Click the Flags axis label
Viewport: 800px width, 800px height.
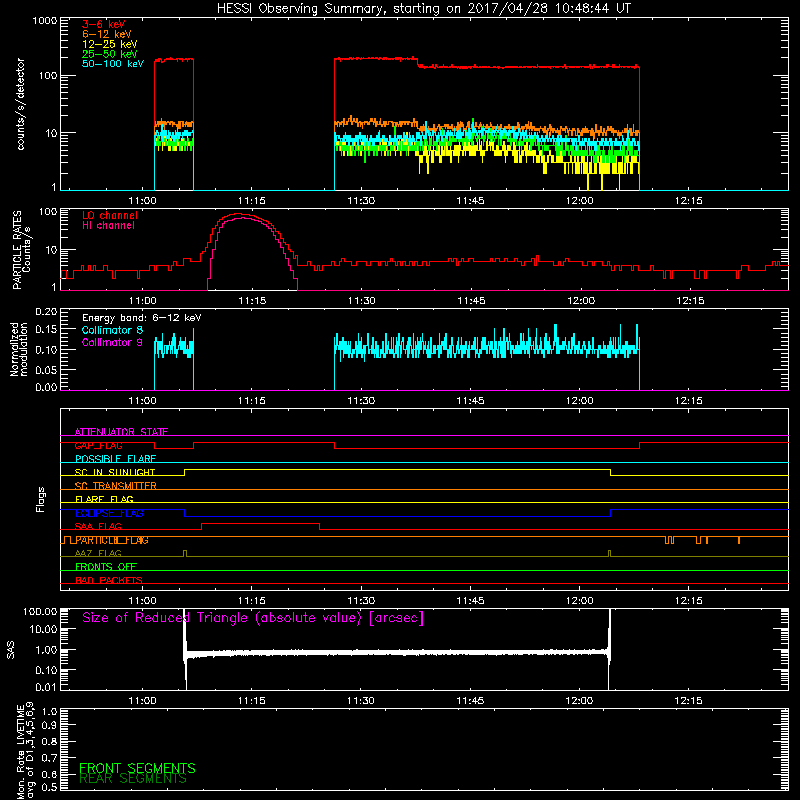click(41, 499)
